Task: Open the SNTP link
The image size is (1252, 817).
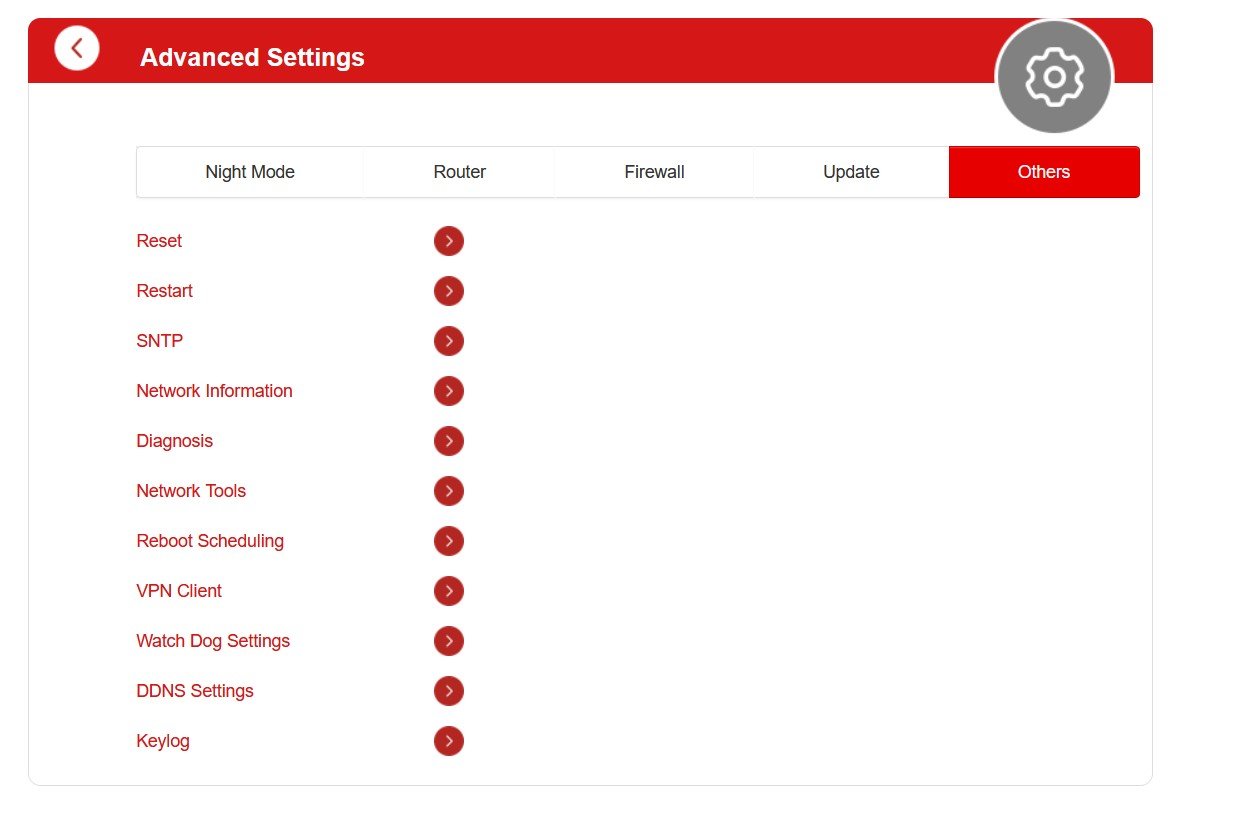Action: pos(160,341)
